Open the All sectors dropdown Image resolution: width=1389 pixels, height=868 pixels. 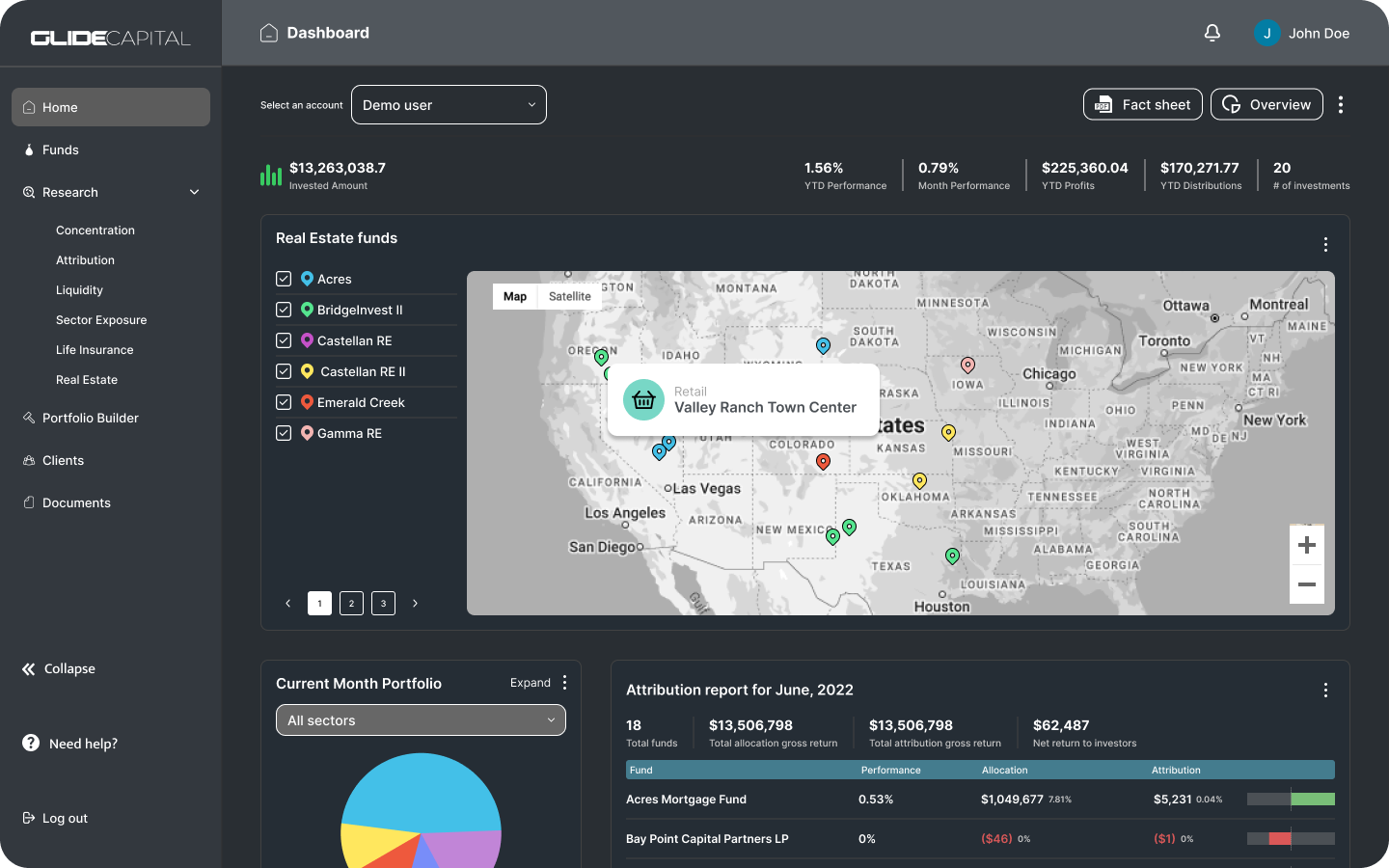coord(421,720)
